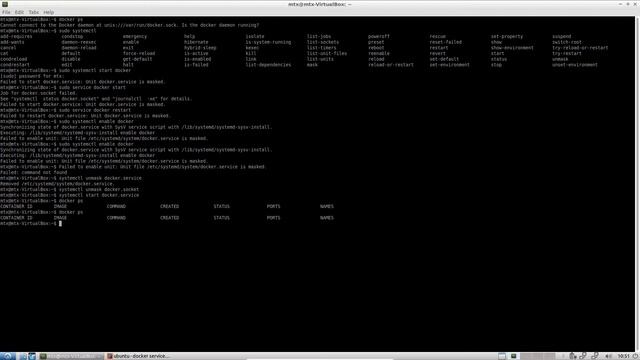This screenshot has height=360, width=640.
Task: Click "Cannot connect to the Docker daemon" line
Action: pyautogui.click(x=129, y=25)
